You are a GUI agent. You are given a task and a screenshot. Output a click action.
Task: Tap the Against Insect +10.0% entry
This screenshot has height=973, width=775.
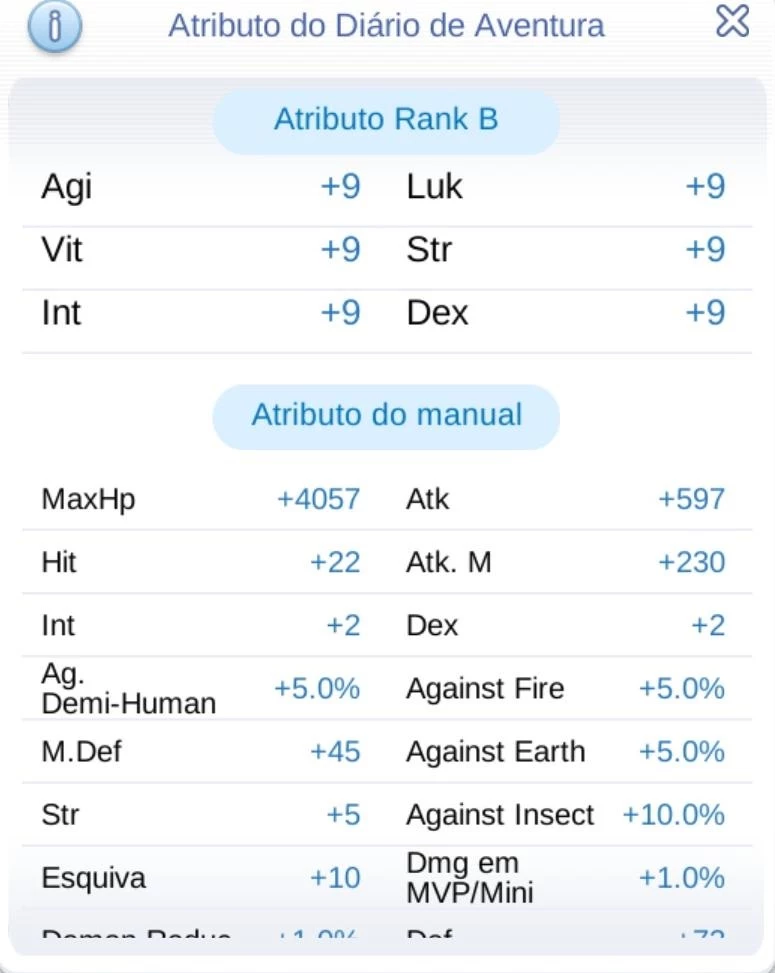(x=566, y=815)
